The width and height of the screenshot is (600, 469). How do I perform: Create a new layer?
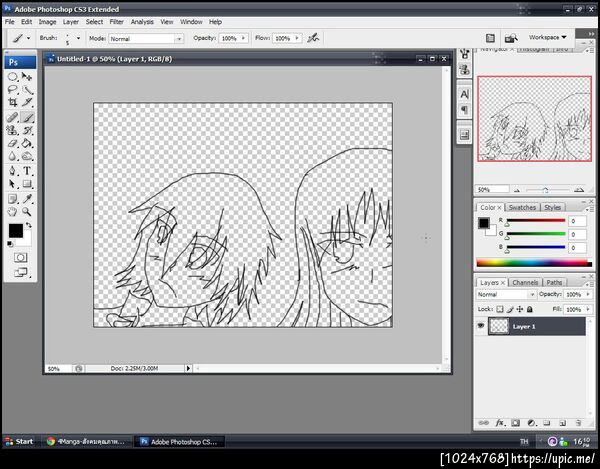point(562,423)
